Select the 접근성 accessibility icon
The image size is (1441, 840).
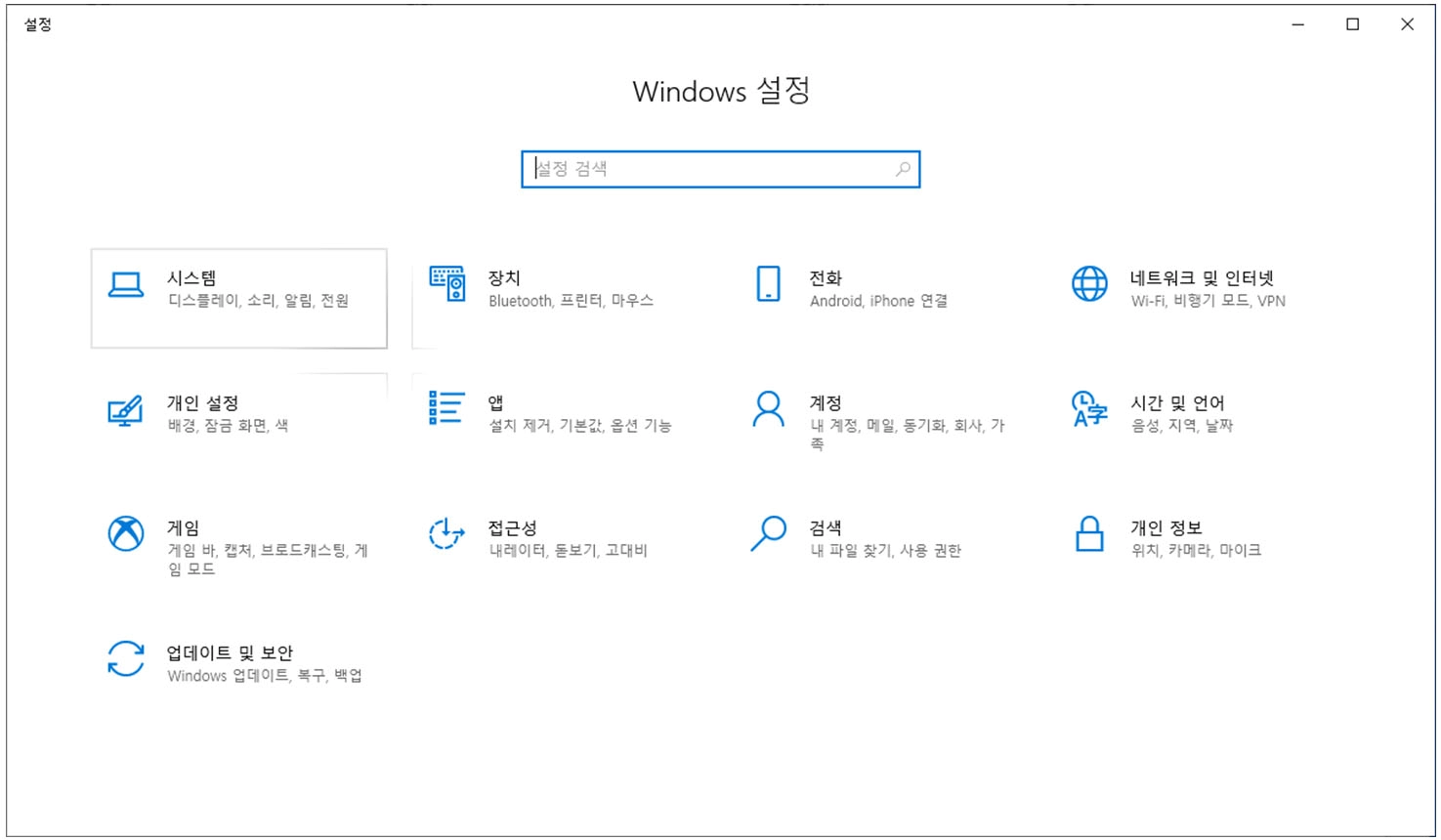point(446,535)
